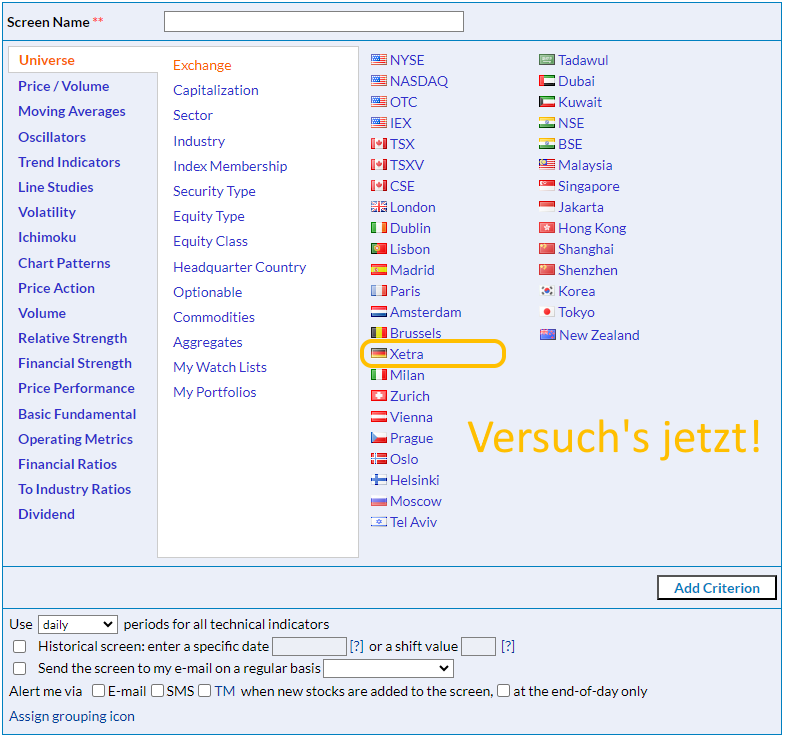The width and height of the screenshot is (786, 737).
Task: Click the Portuguese flag beside Lisbon
Action: [378, 249]
